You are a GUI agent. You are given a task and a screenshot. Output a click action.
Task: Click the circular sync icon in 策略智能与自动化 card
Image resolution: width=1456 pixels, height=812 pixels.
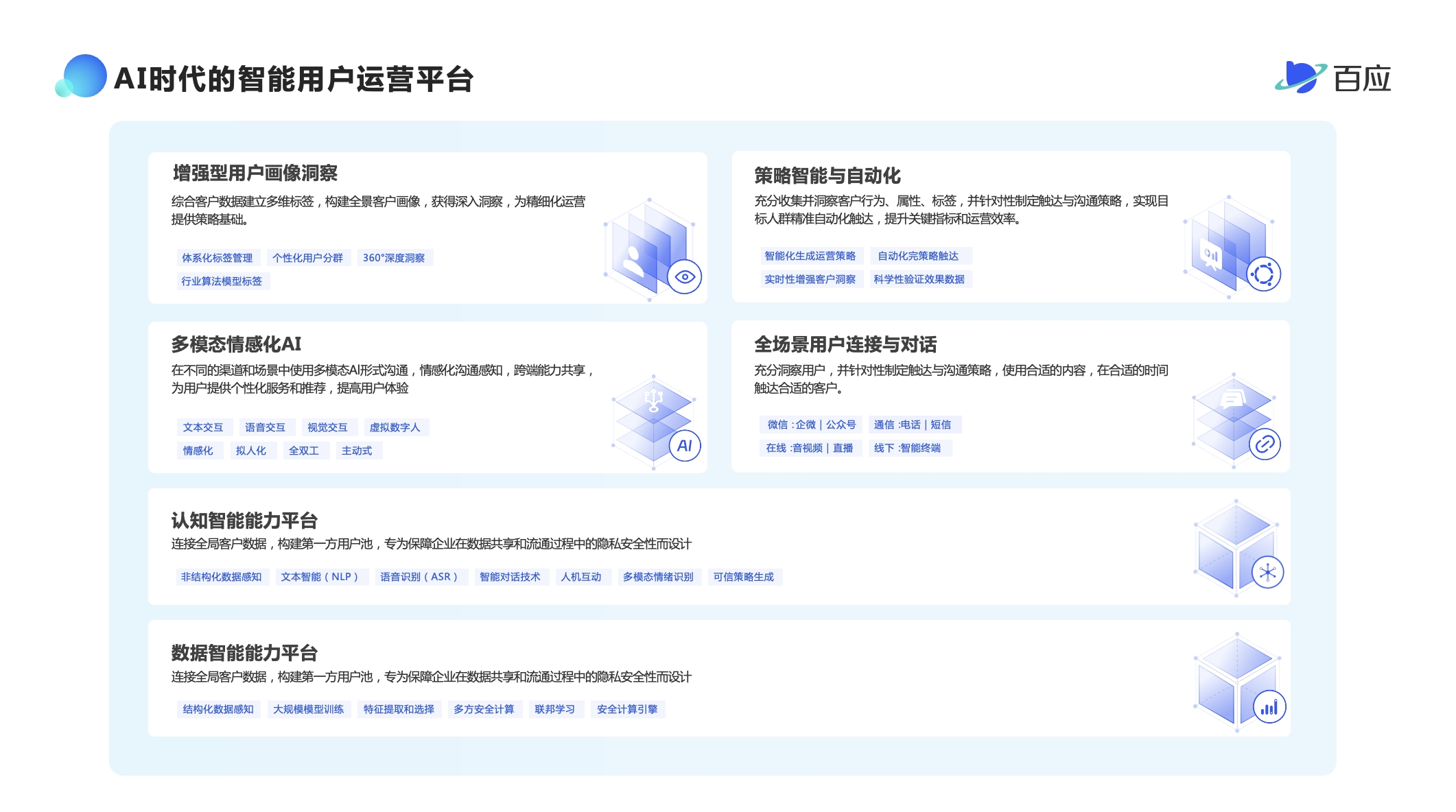tap(1264, 274)
